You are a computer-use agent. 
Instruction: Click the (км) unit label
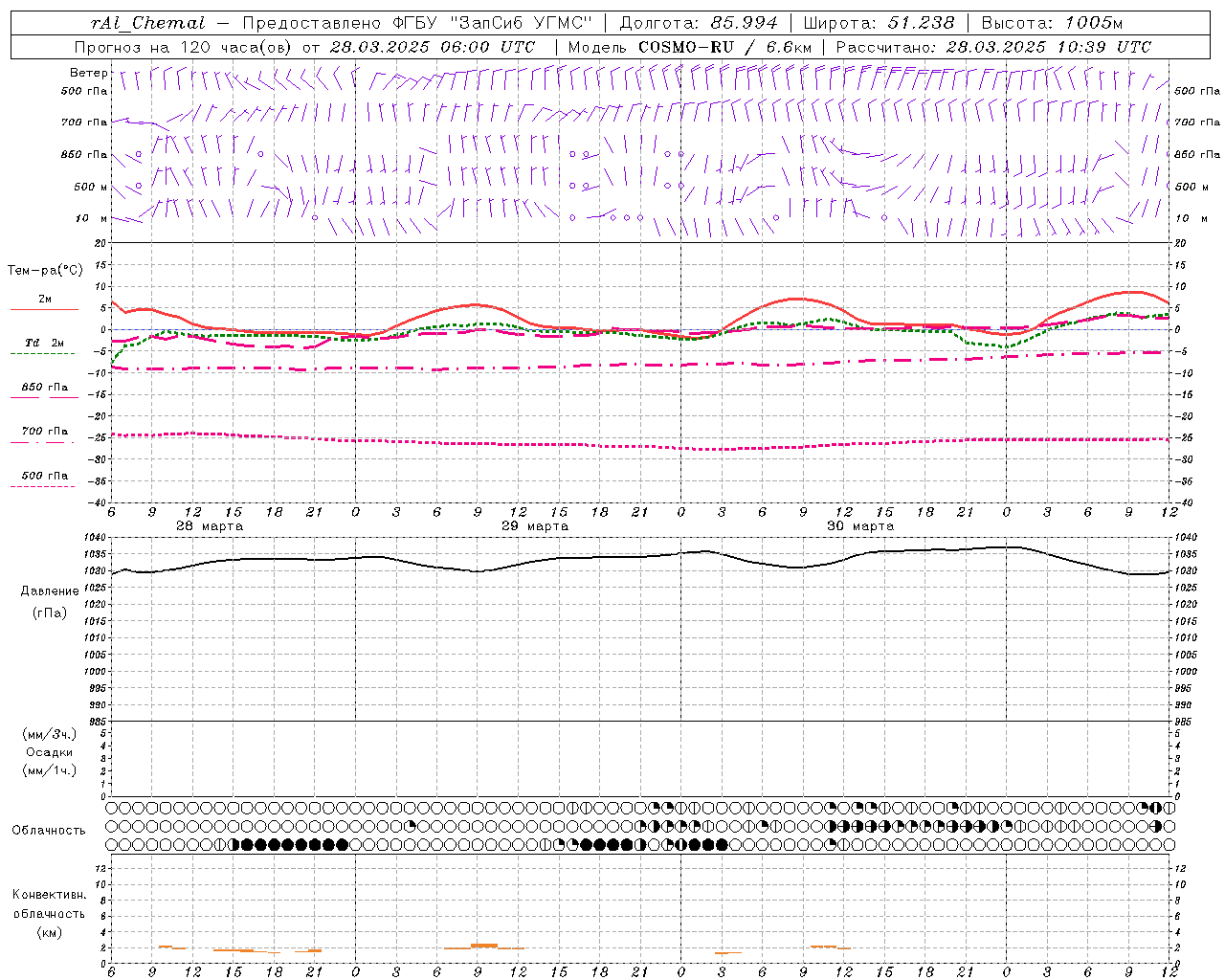tap(50, 932)
